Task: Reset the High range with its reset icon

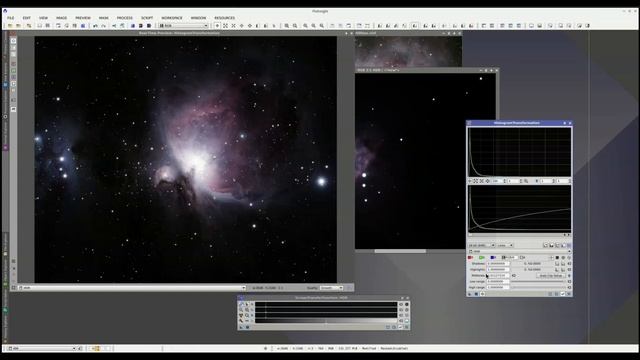Action: pyautogui.click(x=569, y=287)
